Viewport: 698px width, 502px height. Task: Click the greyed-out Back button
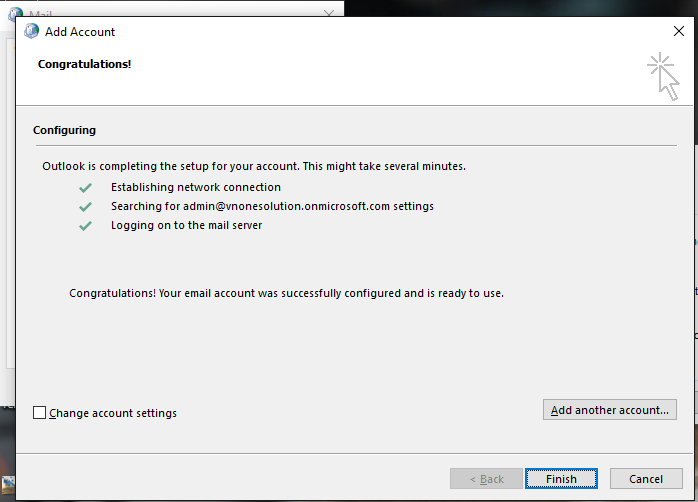[x=484, y=479]
